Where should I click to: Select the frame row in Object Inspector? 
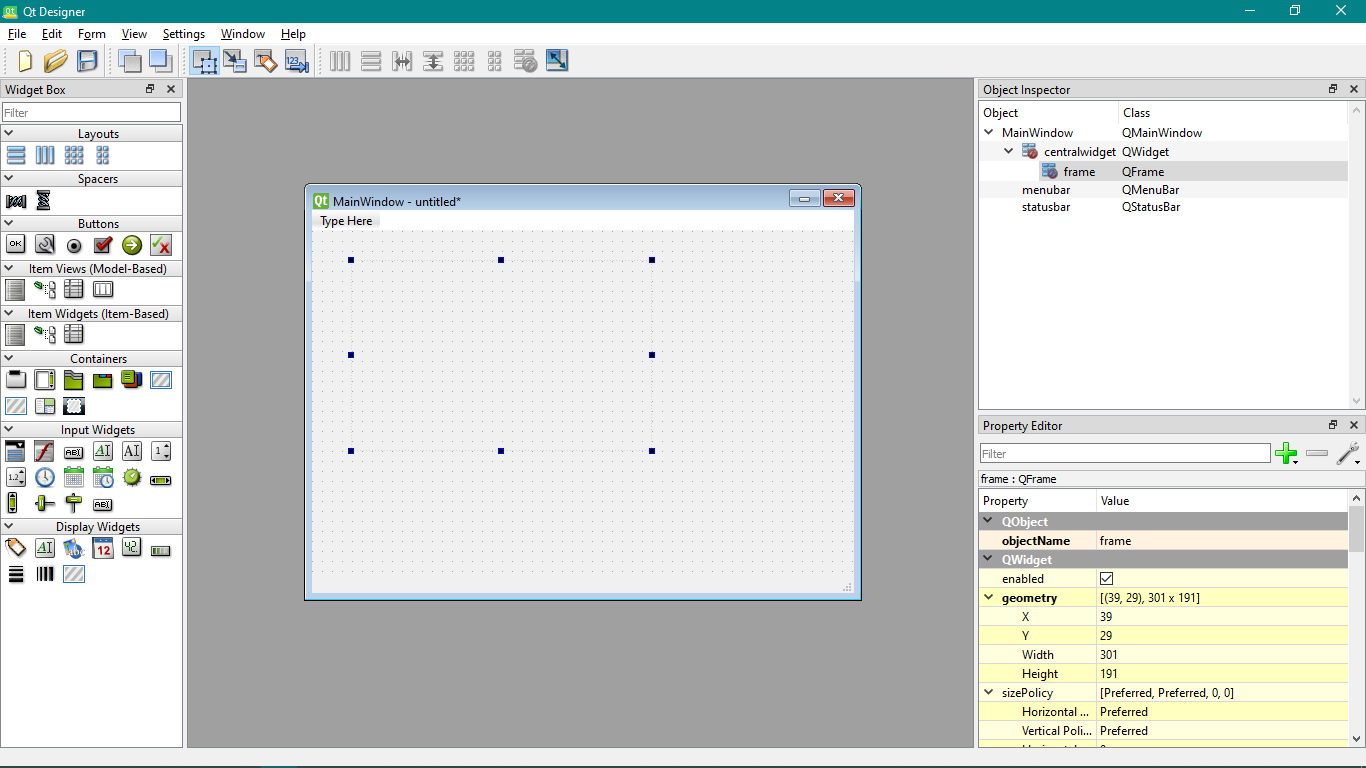click(x=1163, y=172)
